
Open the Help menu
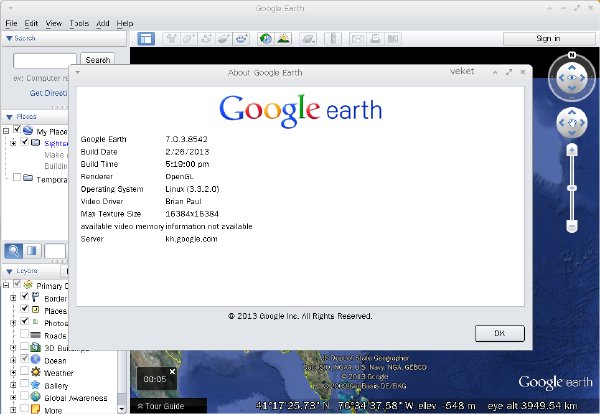click(125, 23)
